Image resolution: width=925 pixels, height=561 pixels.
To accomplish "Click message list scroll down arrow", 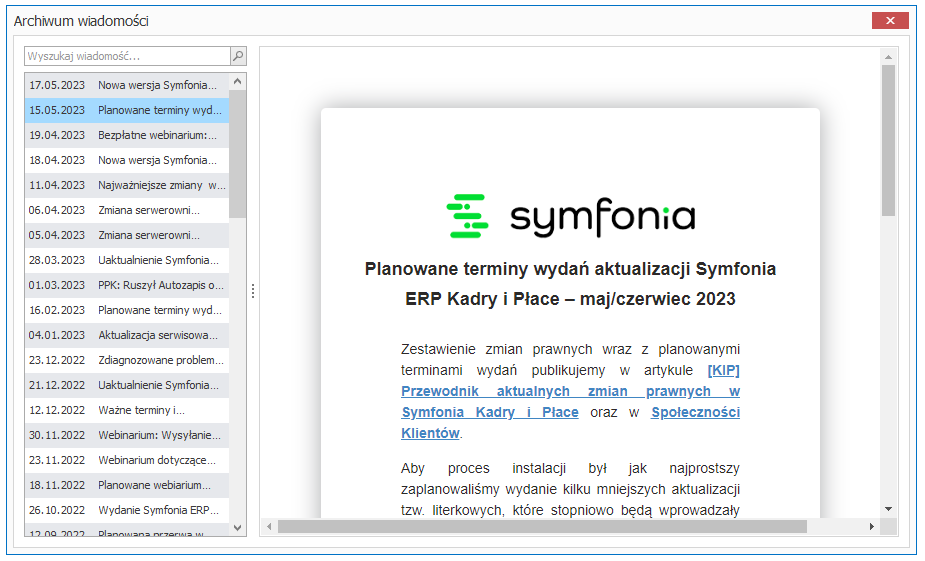I will (x=238, y=528).
